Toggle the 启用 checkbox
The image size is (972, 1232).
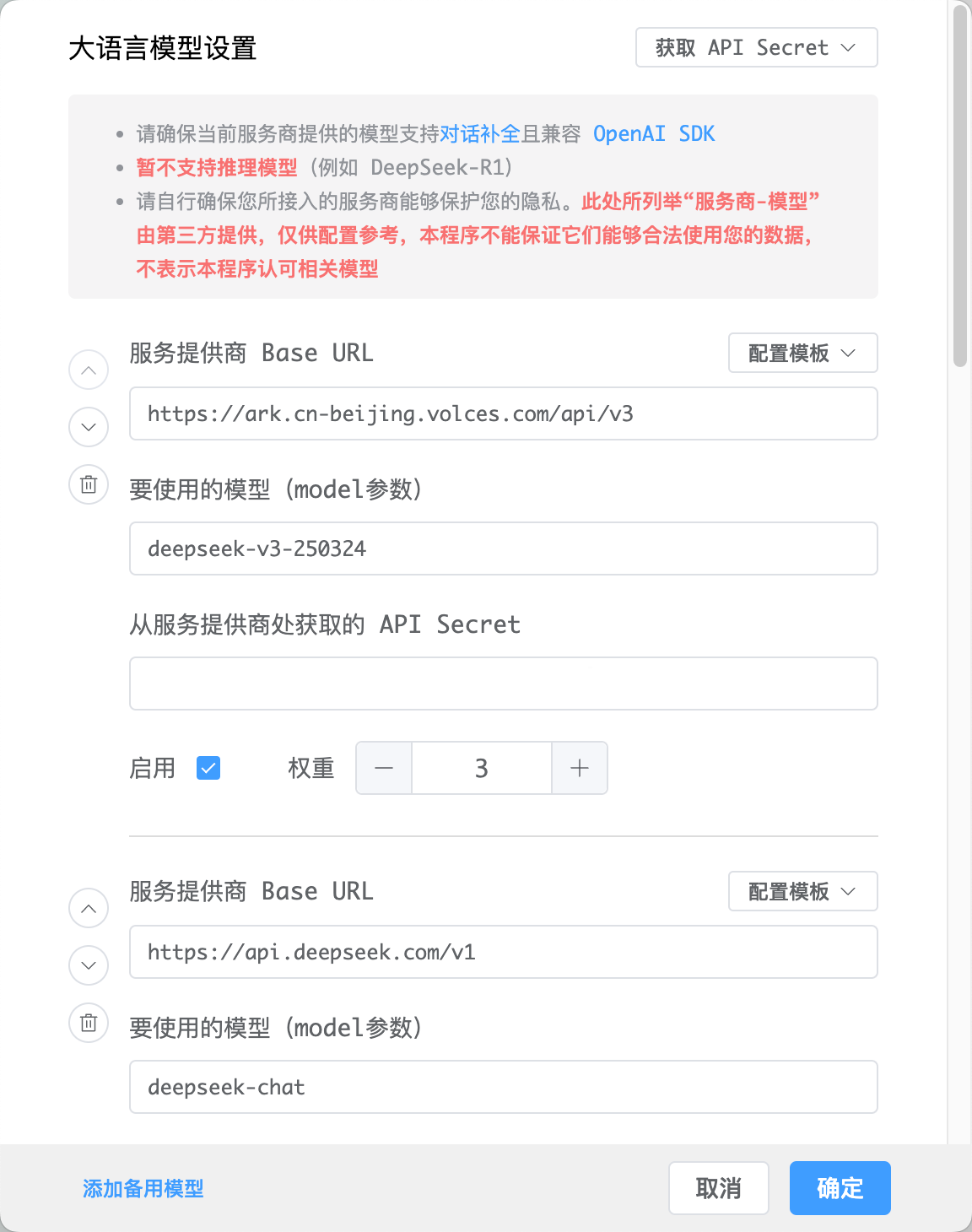click(x=208, y=768)
